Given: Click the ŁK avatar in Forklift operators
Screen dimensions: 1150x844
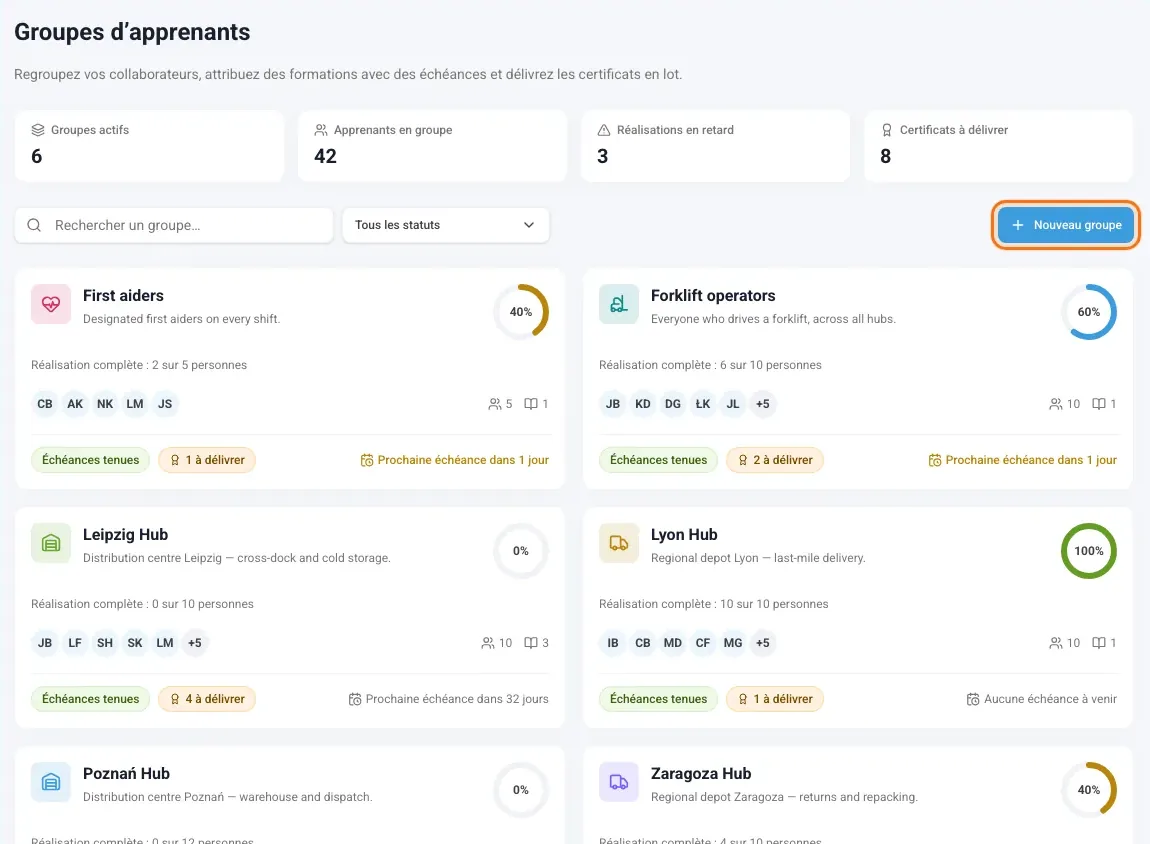Looking at the screenshot, I should click(703, 404).
